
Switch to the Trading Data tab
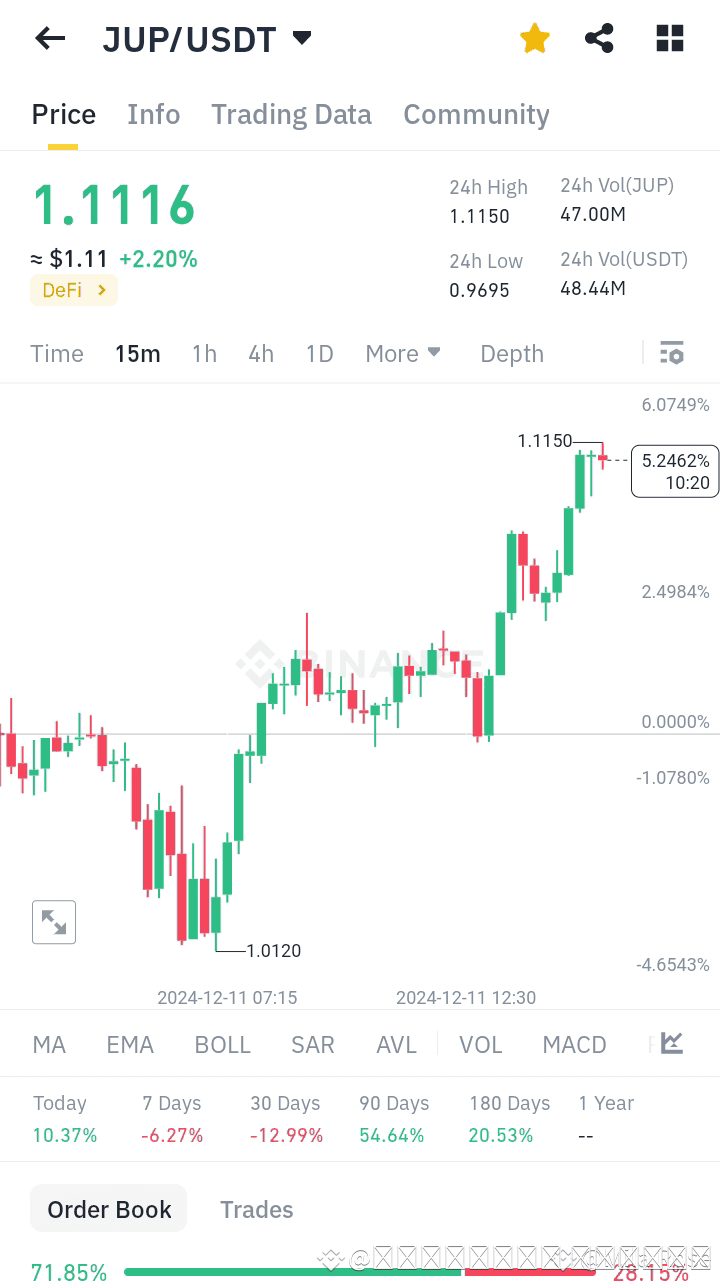(x=291, y=114)
